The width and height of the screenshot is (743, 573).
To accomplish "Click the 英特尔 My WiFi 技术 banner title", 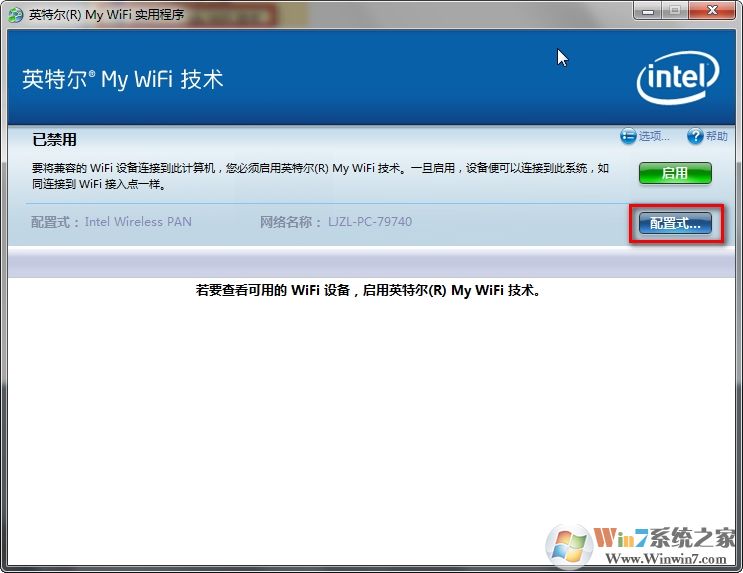I will 123,79.
